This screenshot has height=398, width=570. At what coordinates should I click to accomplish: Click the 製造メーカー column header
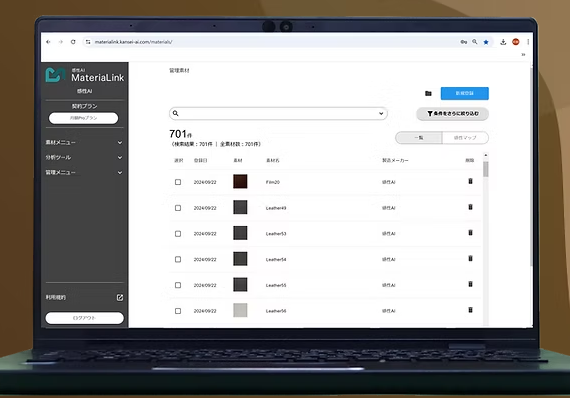pyautogui.click(x=395, y=160)
